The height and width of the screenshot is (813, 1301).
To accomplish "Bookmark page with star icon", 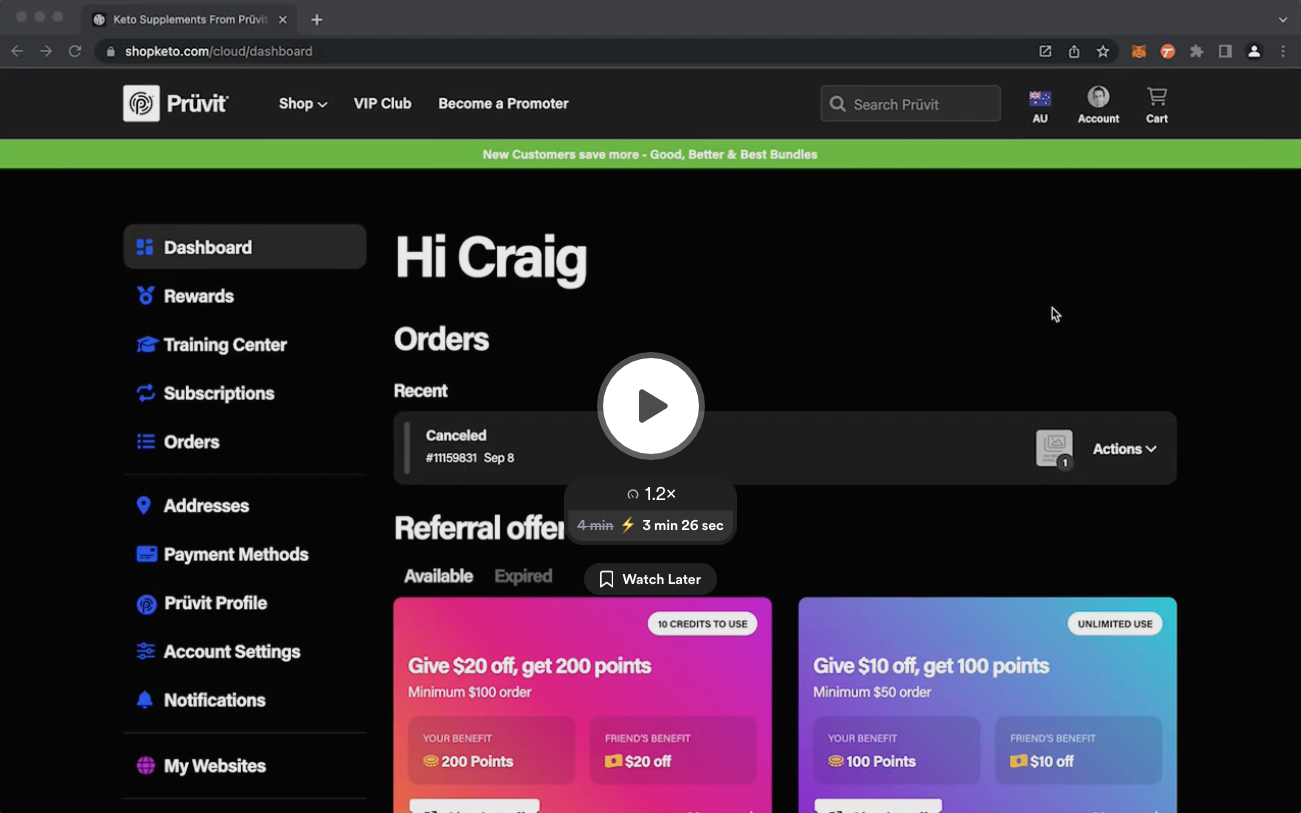I will pos(1103,51).
